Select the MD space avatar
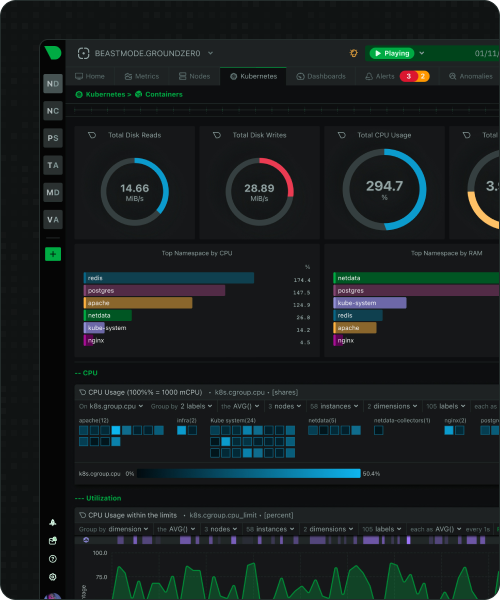 (x=53, y=192)
